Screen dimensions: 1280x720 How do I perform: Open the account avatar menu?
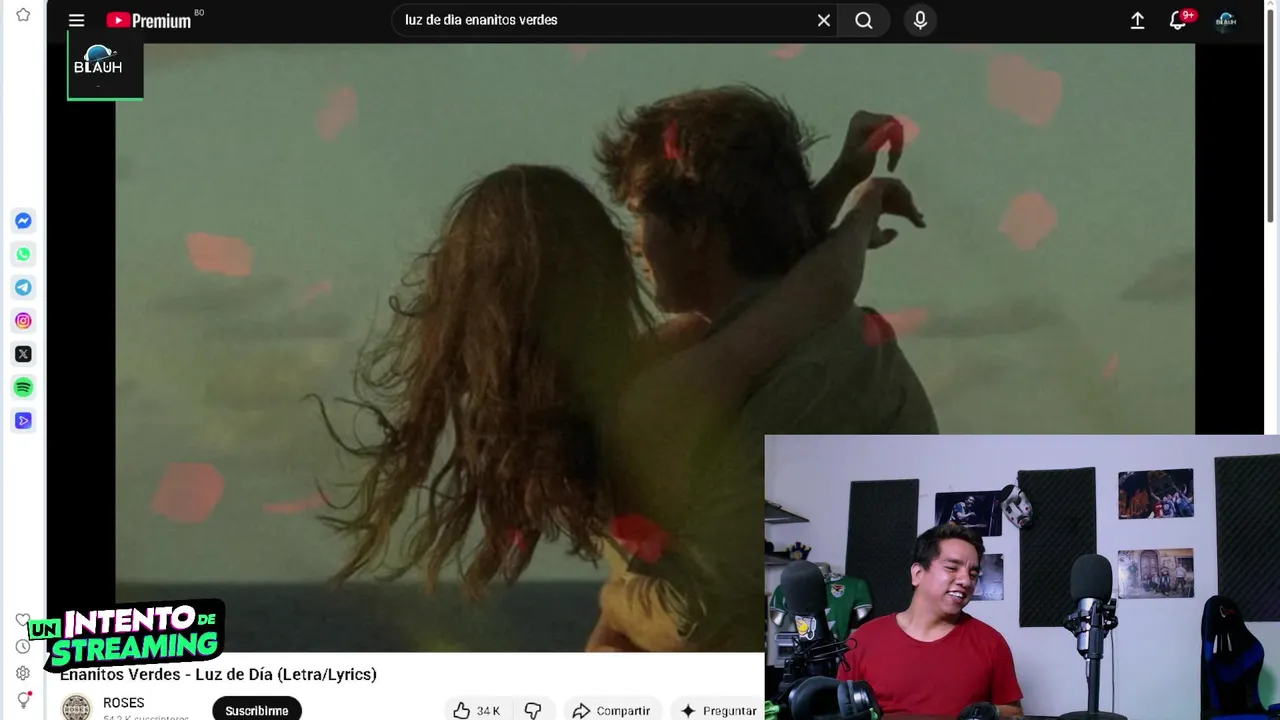tap(1226, 20)
